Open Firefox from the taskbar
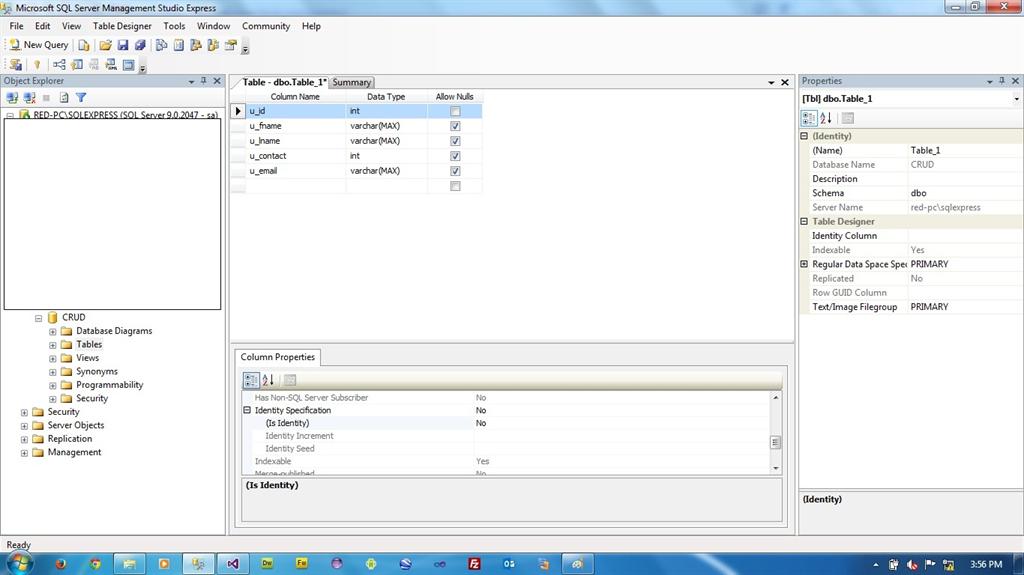Screen dimensions: 1024x575 click(x=61, y=564)
